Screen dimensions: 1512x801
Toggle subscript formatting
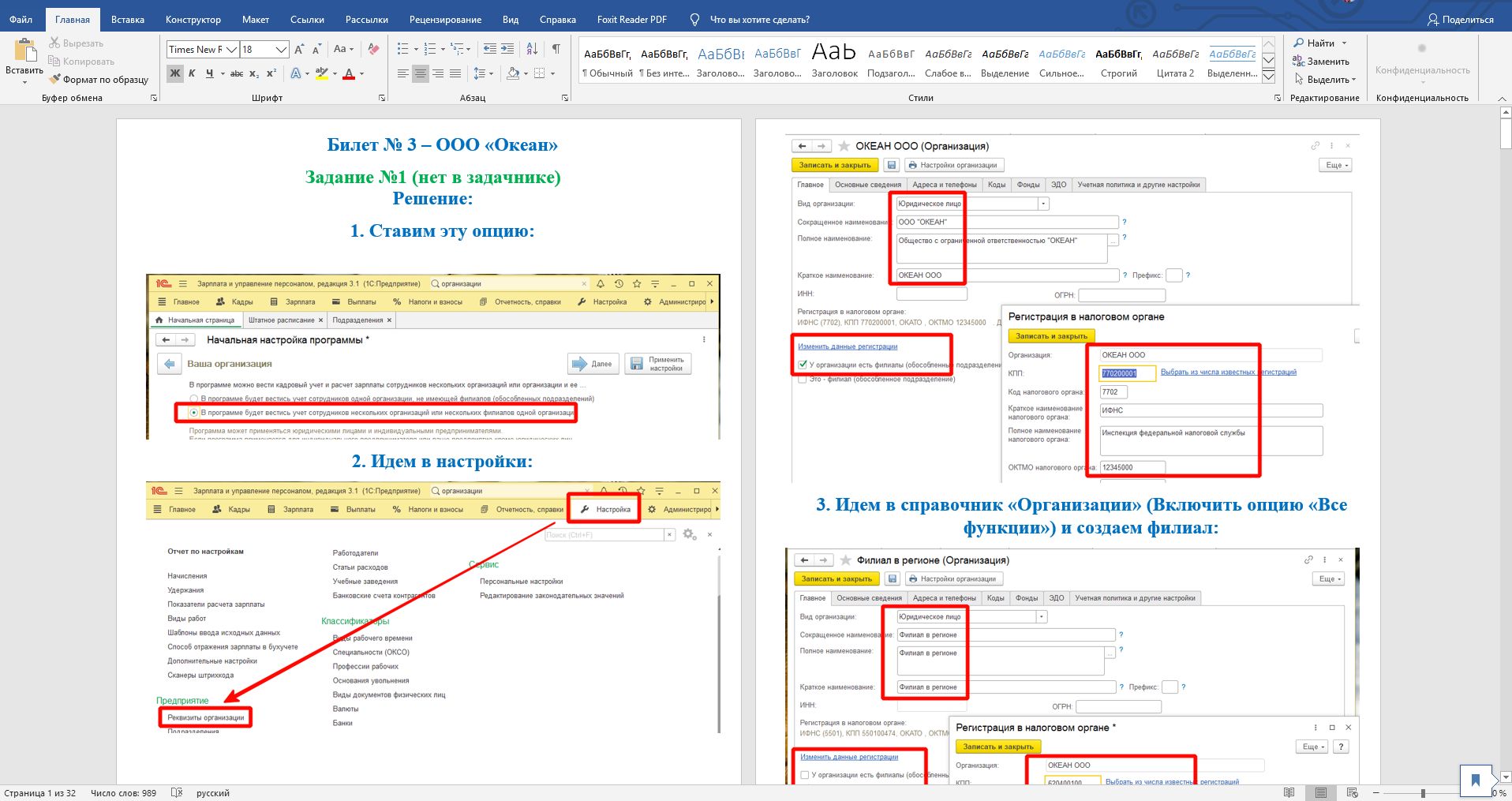[254, 73]
